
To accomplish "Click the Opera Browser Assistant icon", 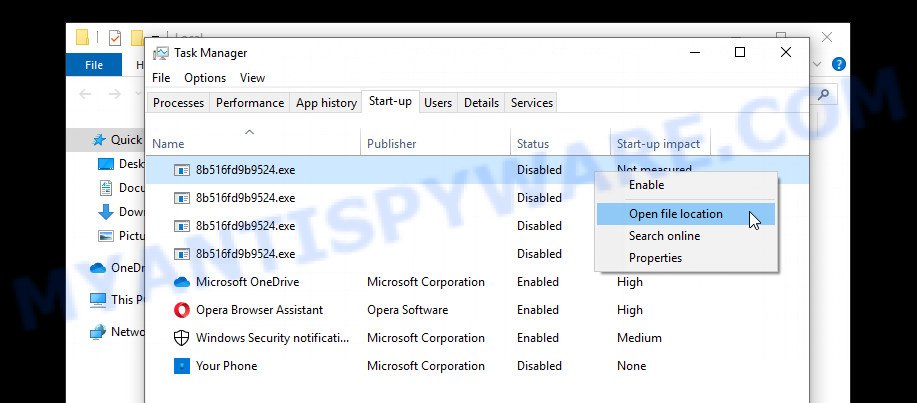I will [x=182, y=310].
